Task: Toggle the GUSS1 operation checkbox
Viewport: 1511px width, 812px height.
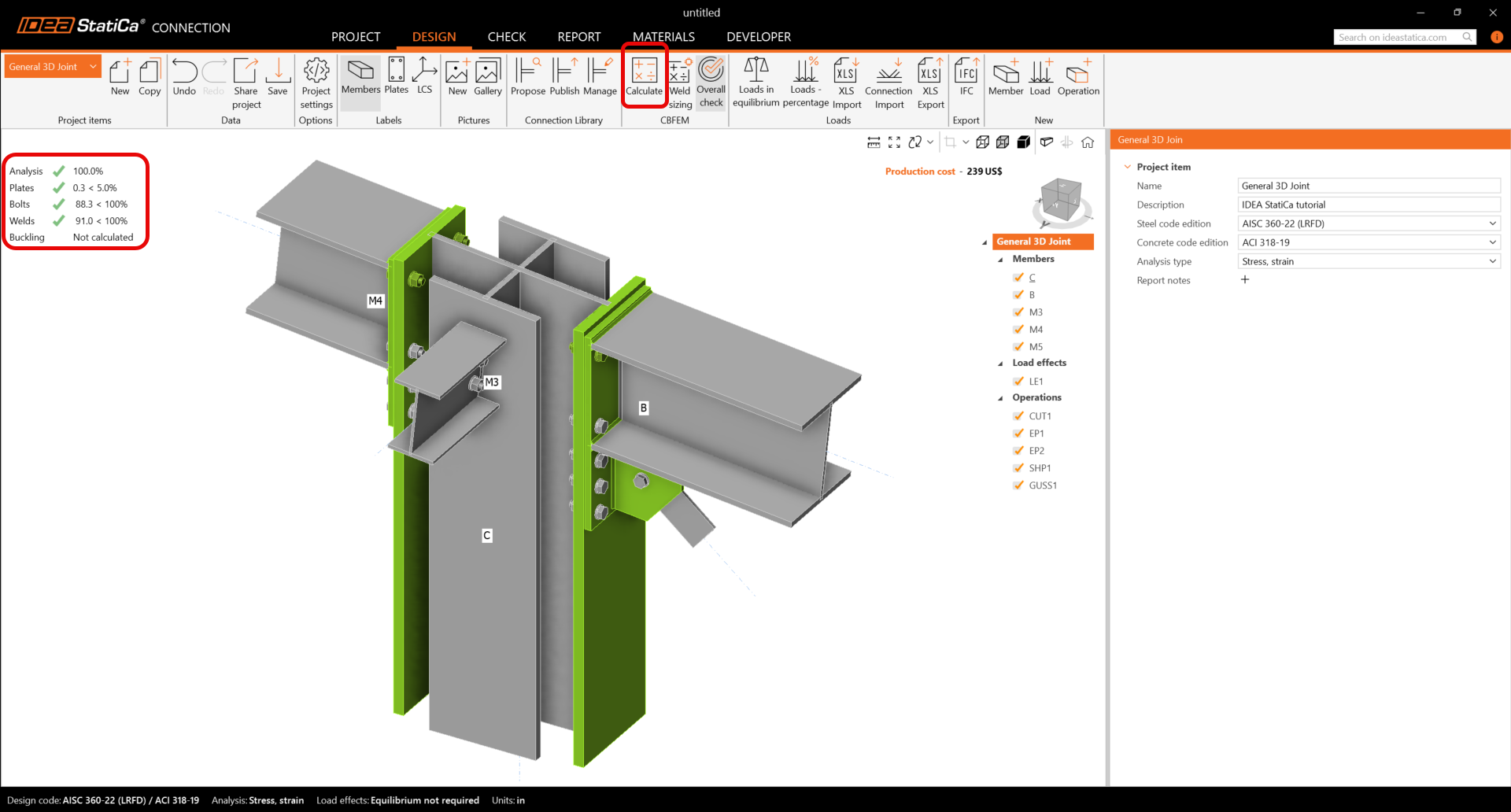Action: [x=1019, y=485]
